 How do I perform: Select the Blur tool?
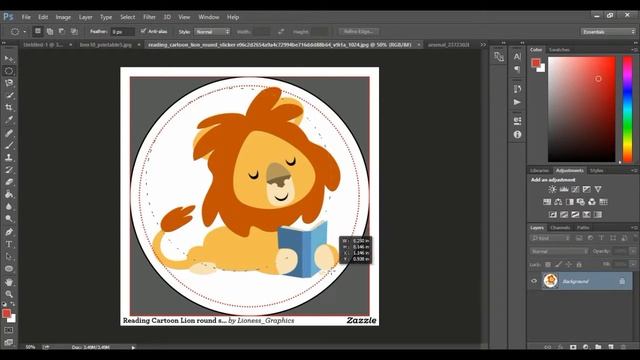coord(9,207)
